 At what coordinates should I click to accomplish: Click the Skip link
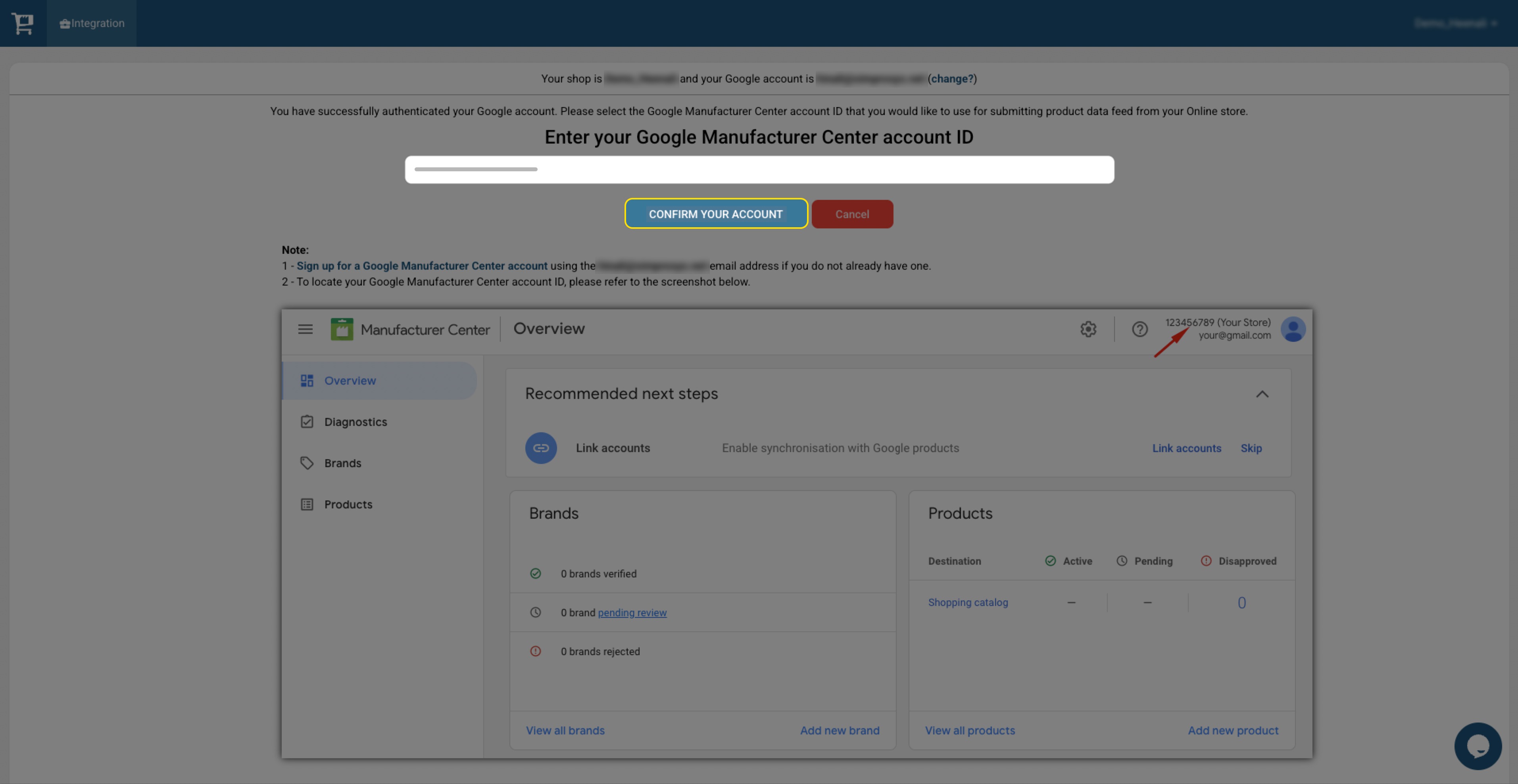tap(1251, 448)
